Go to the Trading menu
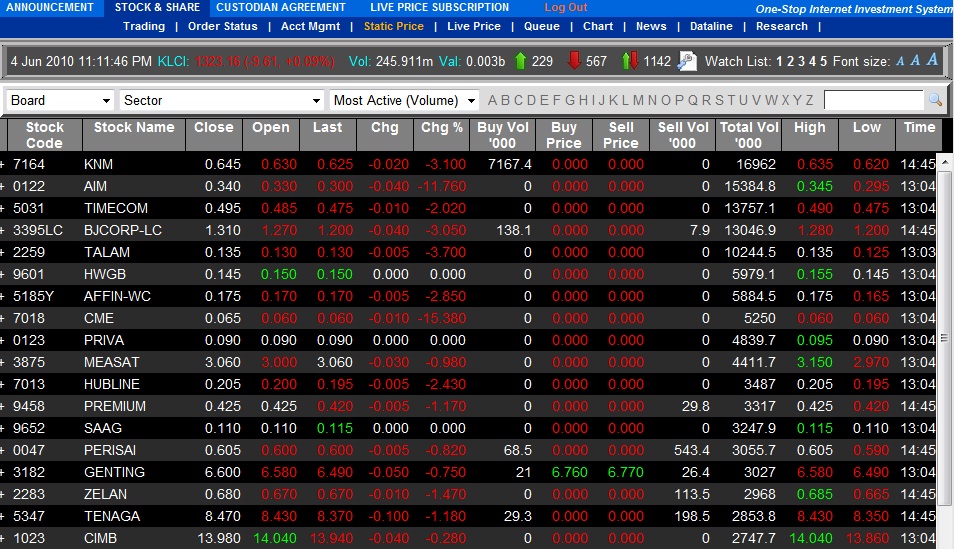The height and width of the screenshot is (549, 954). 144,26
